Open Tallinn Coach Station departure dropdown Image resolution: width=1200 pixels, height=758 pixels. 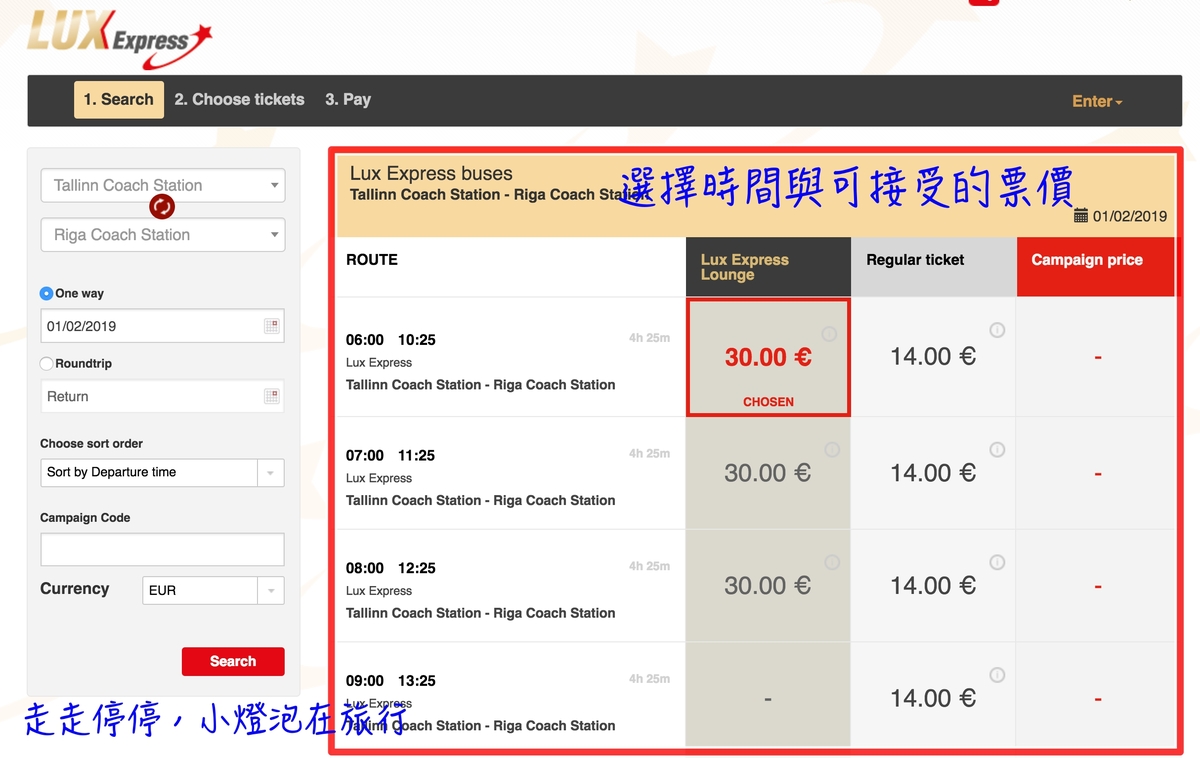click(163, 185)
